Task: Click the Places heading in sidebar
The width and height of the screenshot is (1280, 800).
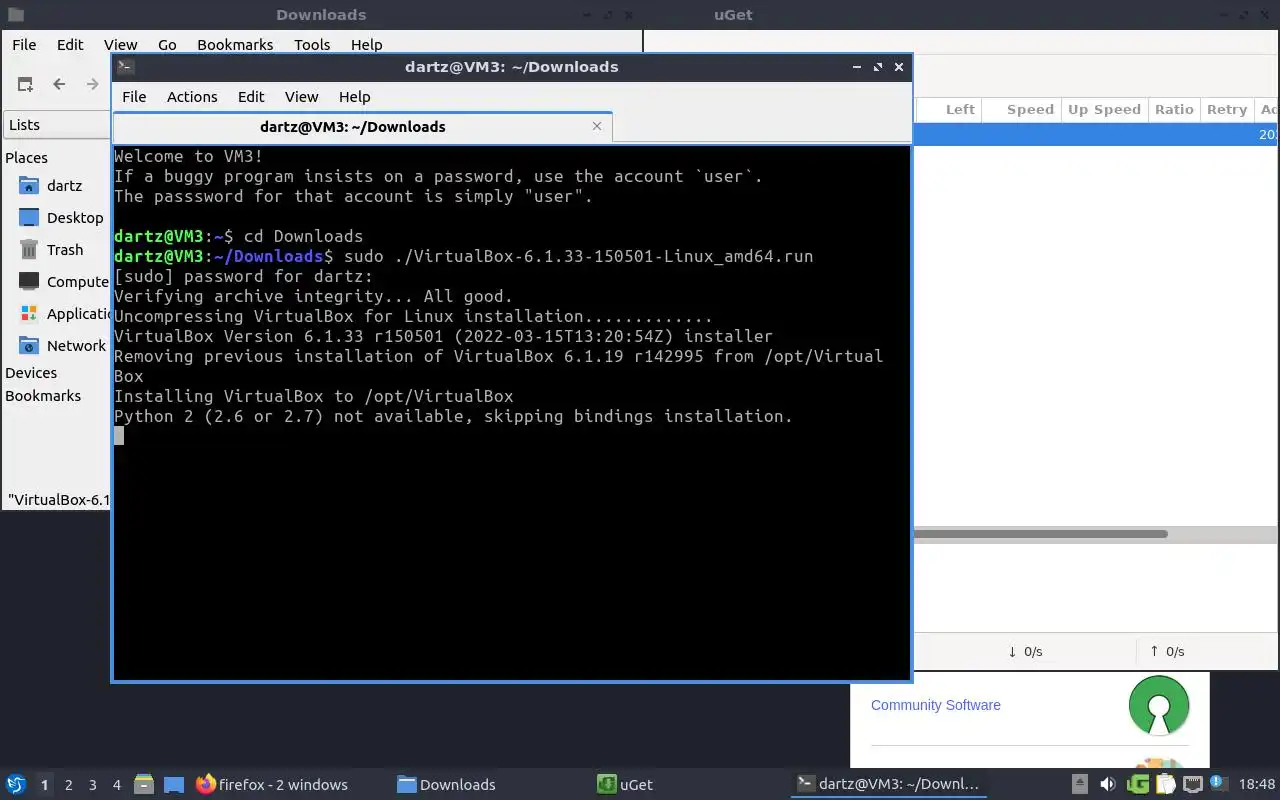Action: 26,158
